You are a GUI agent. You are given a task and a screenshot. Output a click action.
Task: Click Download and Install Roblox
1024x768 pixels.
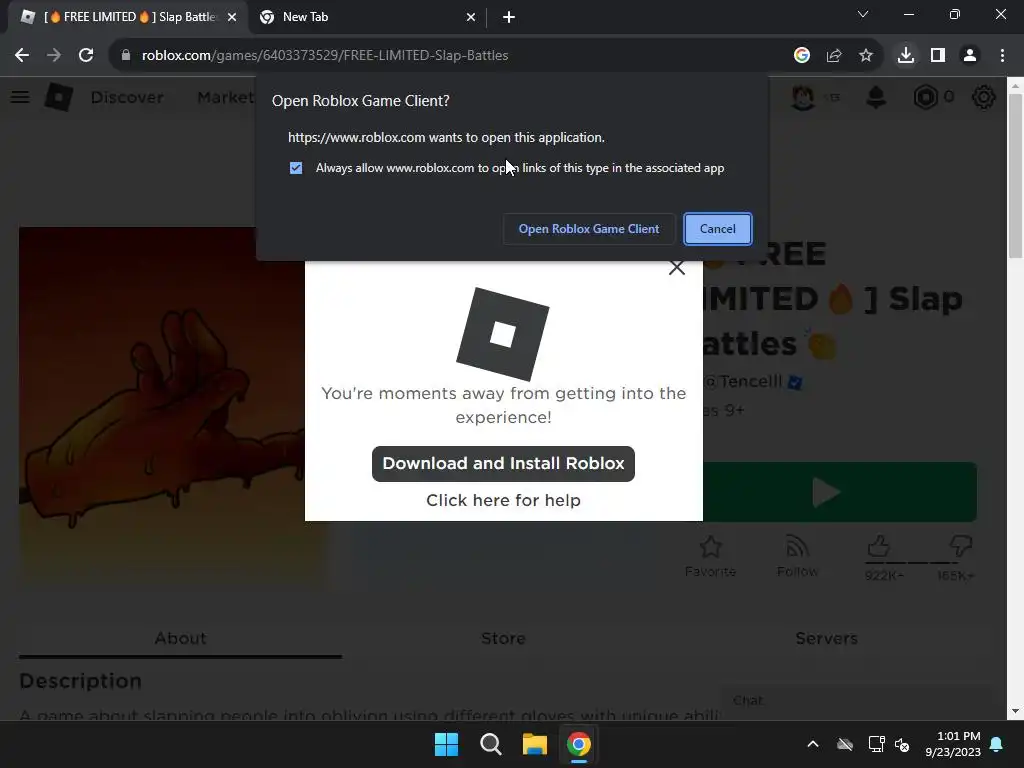tap(503, 464)
